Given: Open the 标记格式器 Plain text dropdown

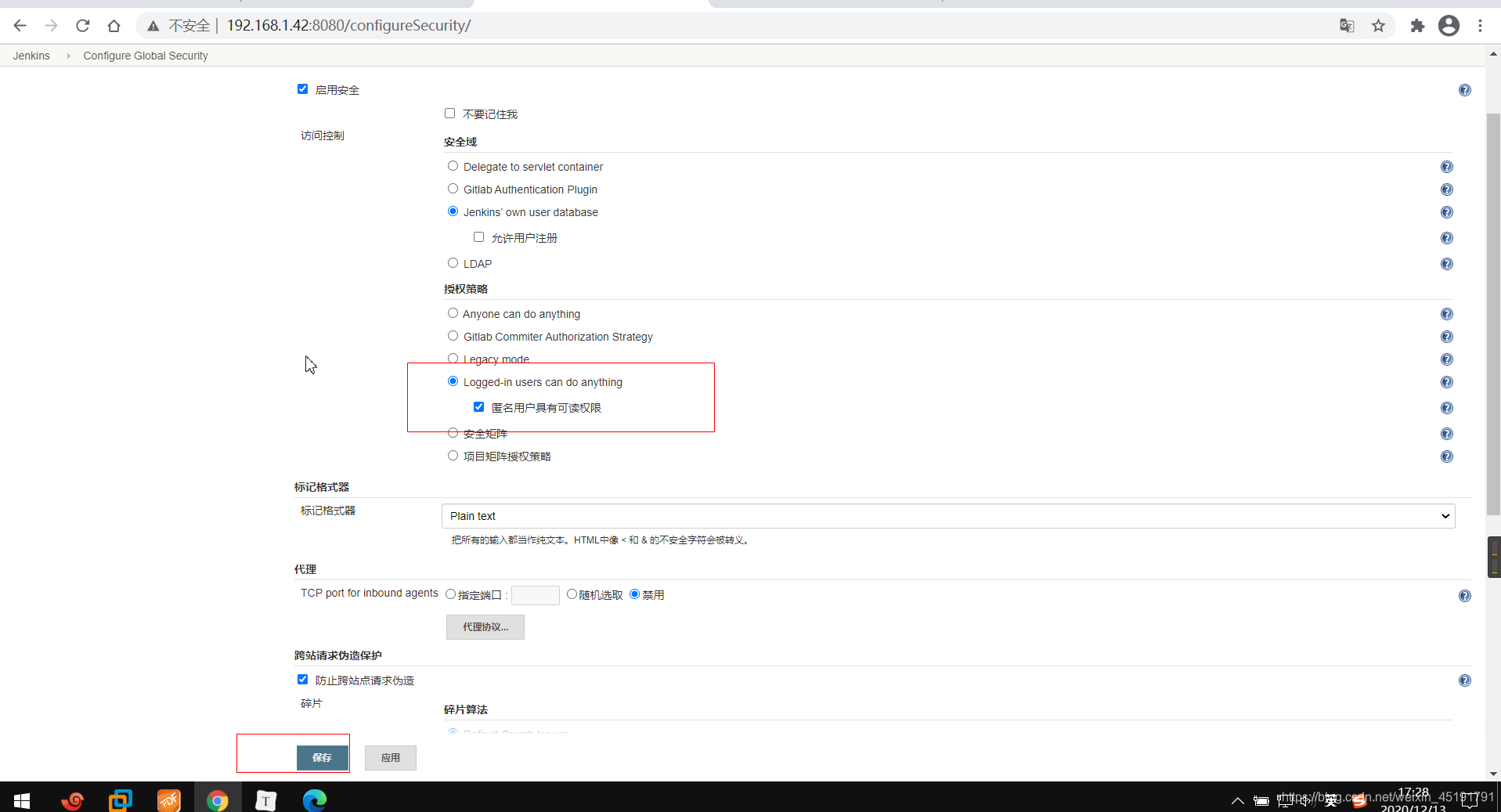Looking at the screenshot, I should [x=948, y=516].
